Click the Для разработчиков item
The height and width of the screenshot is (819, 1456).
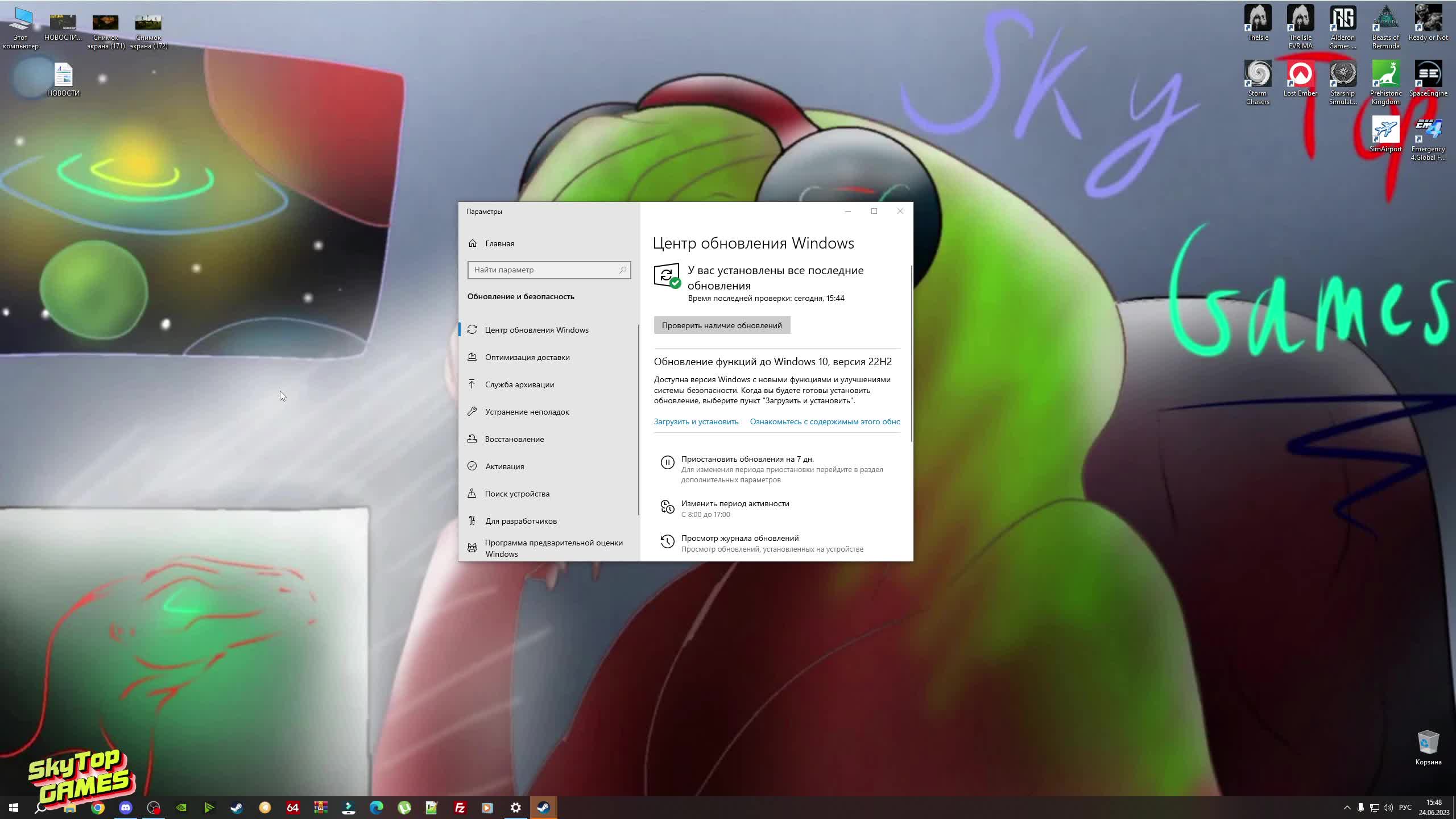point(521,520)
